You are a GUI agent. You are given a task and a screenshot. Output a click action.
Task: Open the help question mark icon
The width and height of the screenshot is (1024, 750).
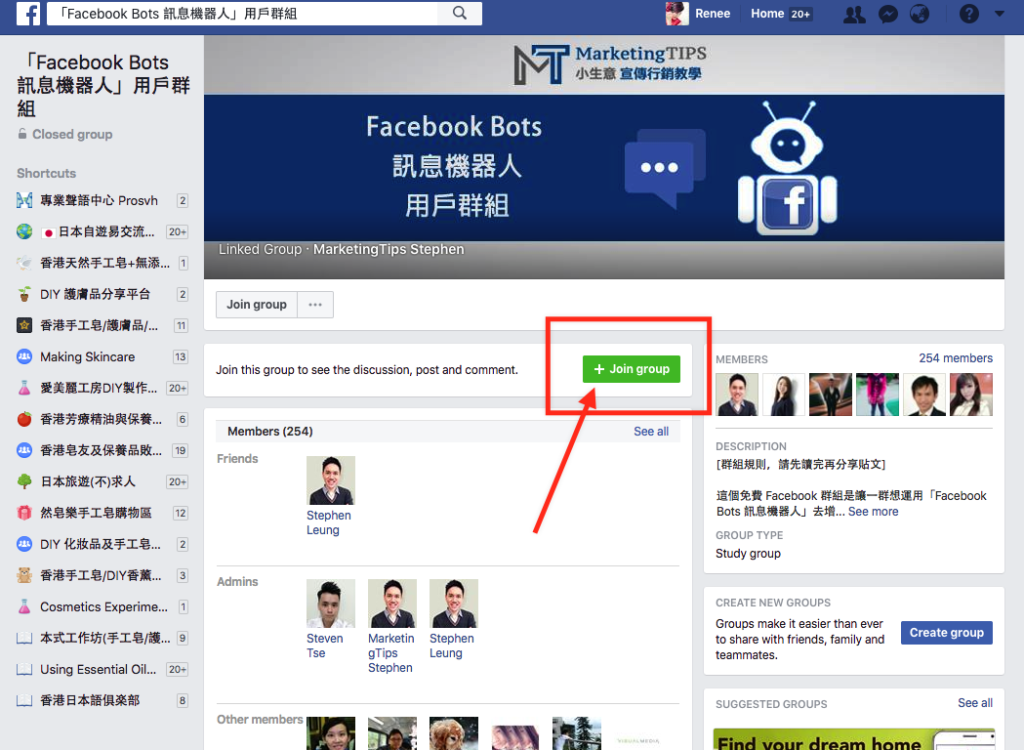point(969,14)
